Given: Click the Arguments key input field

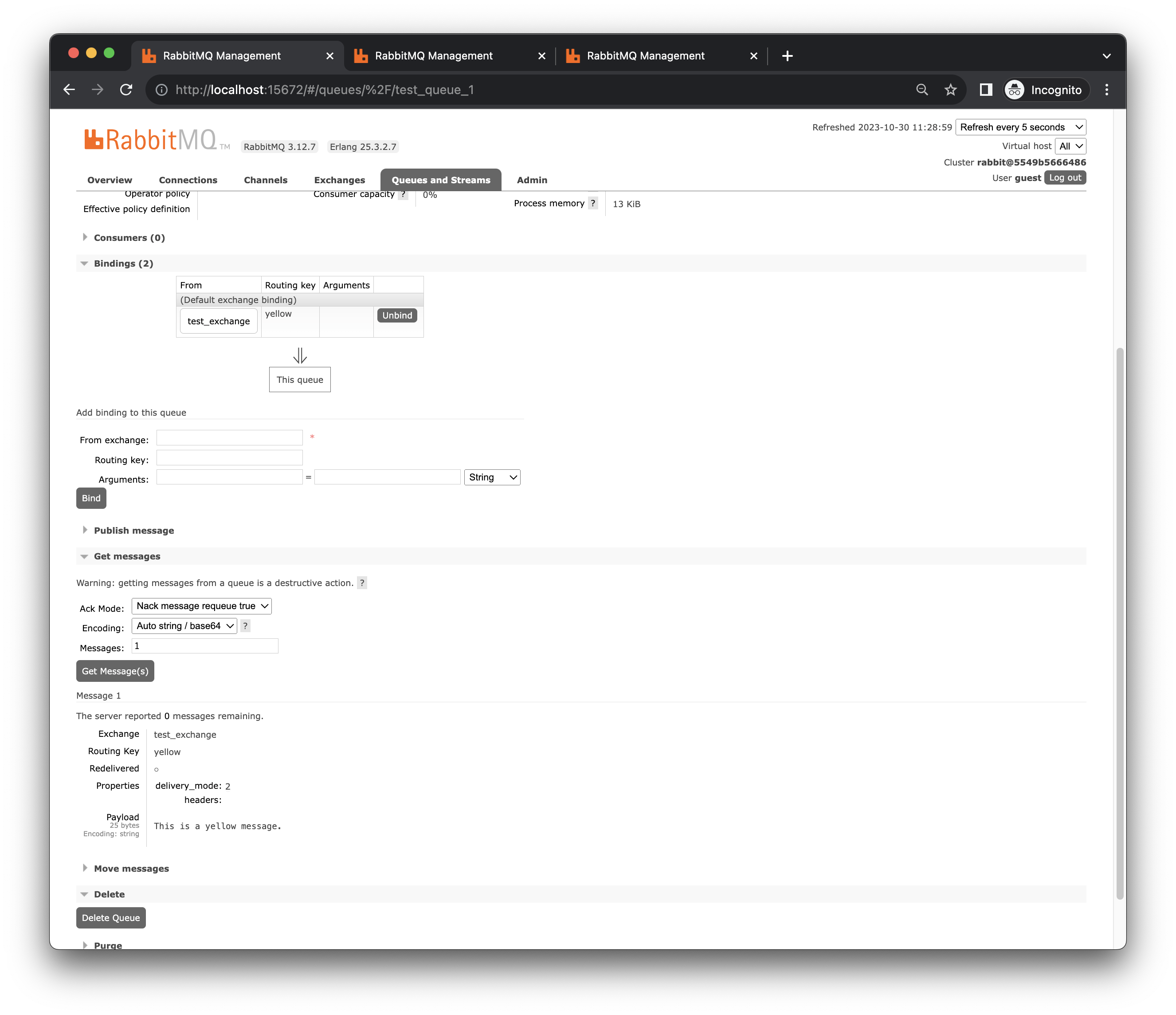Looking at the screenshot, I should [x=229, y=477].
